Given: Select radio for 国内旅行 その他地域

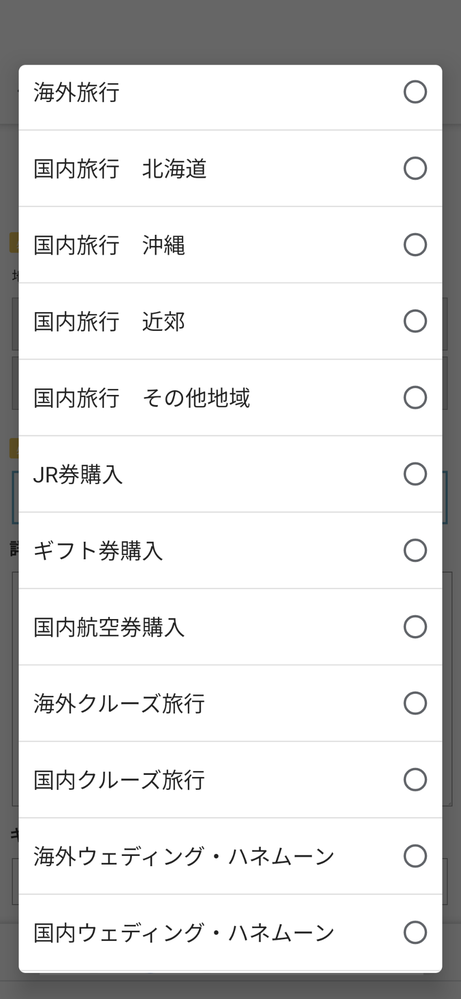Looking at the screenshot, I should 415,398.
